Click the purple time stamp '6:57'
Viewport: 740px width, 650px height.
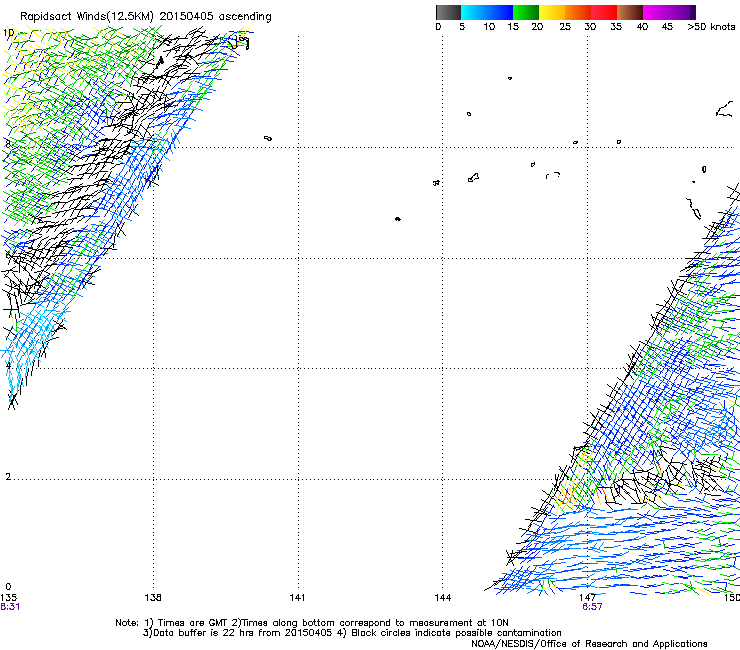pos(592,607)
